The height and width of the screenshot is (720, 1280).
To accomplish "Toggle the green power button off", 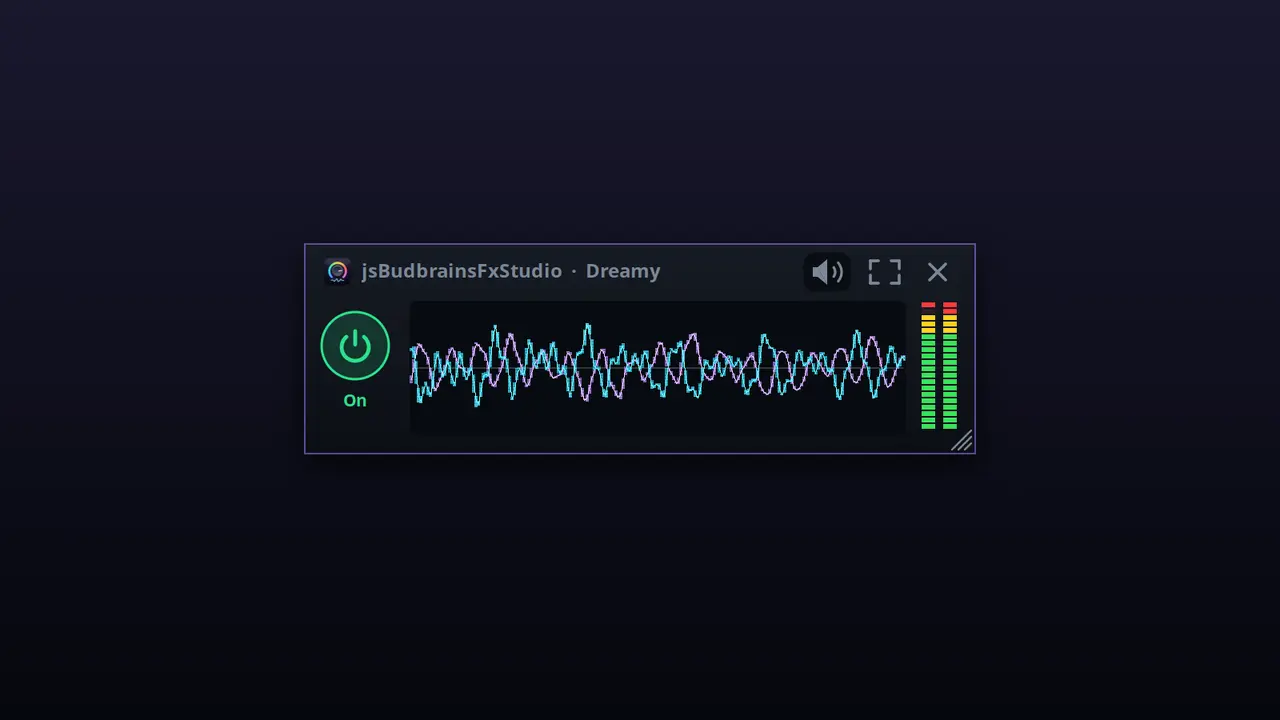I will pyautogui.click(x=355, y=346).
